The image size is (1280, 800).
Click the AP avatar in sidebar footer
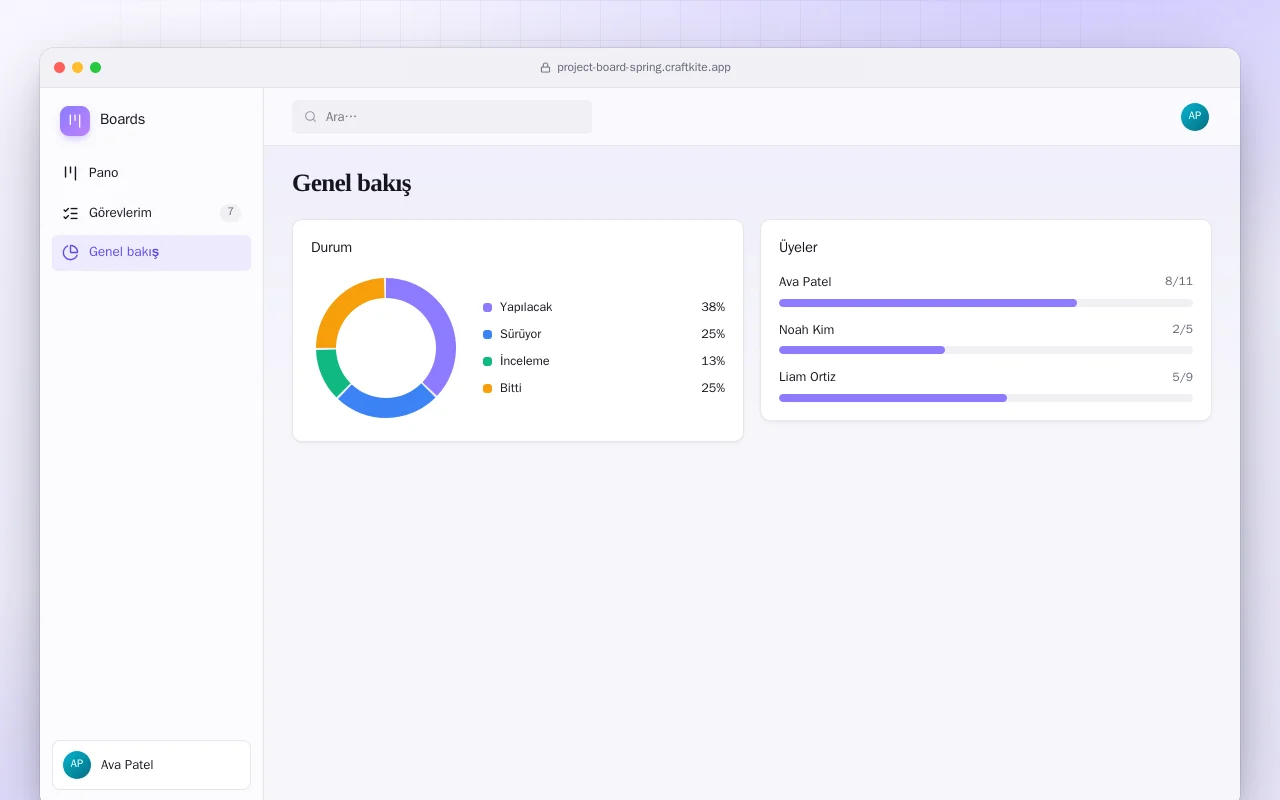tap(77, 765)
